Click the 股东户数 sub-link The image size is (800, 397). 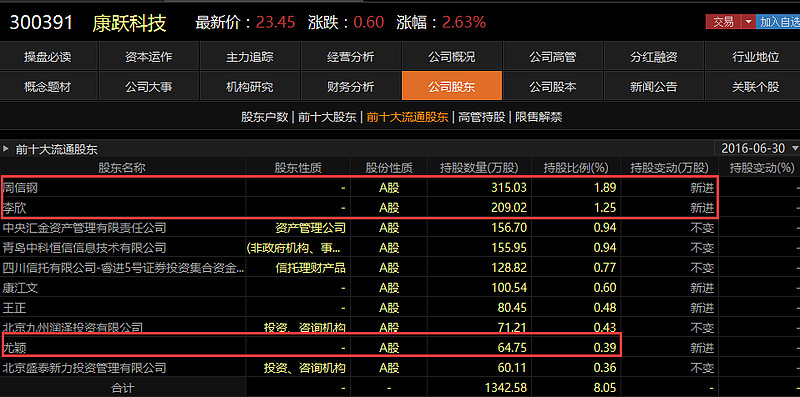[264, 117]
